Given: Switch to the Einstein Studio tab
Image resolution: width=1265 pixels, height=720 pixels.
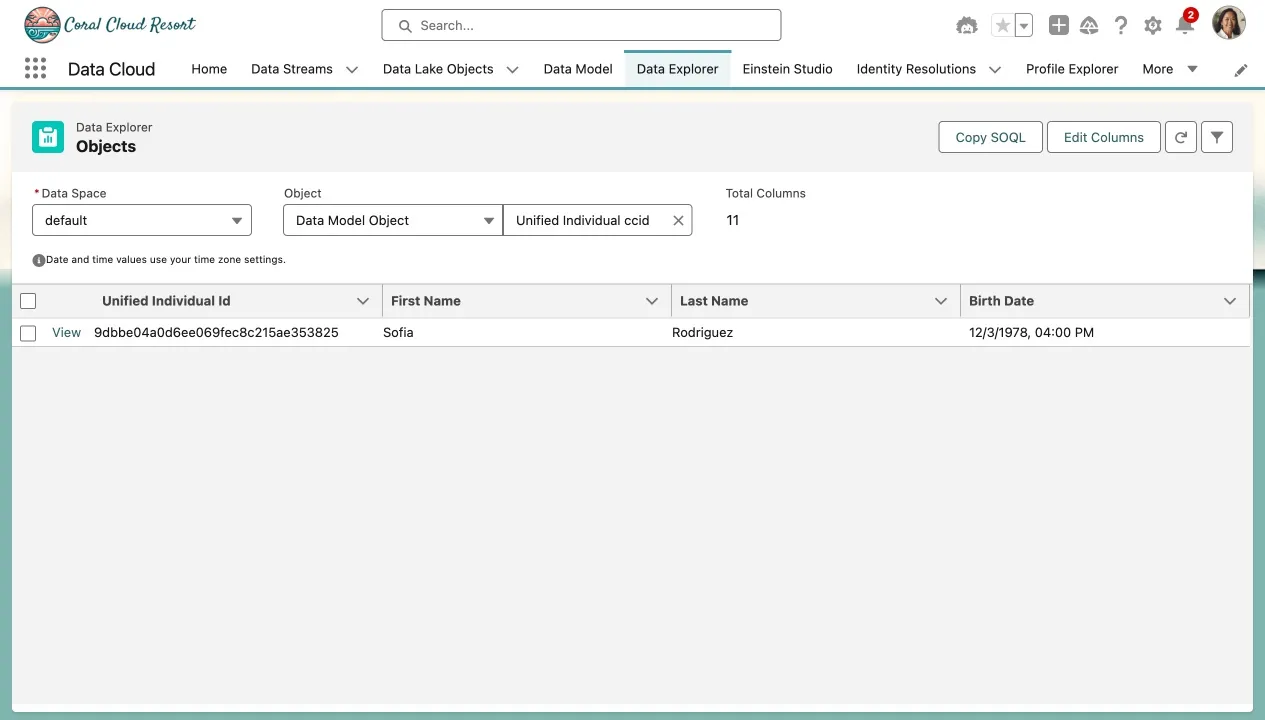Looking at the screenshot, I should click(x=787, y=69).
